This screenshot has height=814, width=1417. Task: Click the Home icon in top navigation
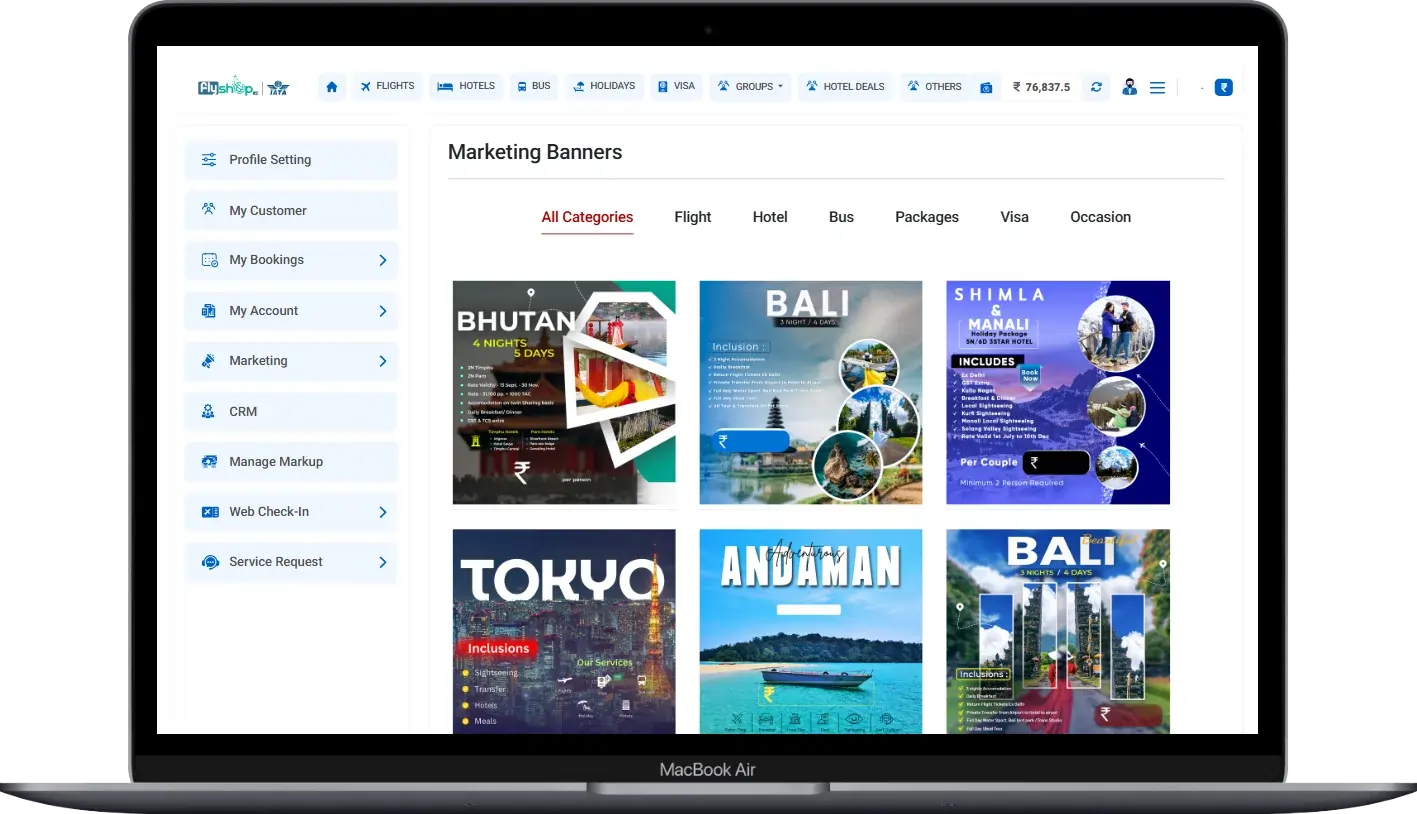332,87
